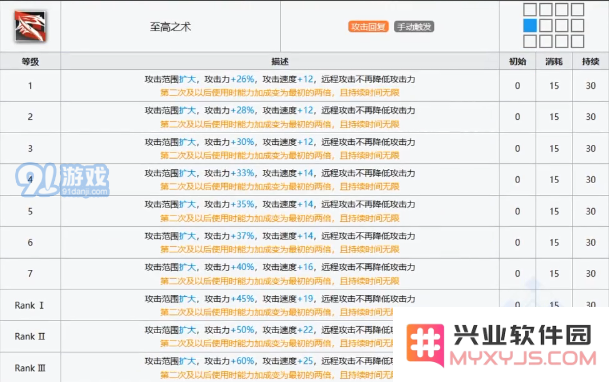Click the 初始 column header

pos(517,61)
